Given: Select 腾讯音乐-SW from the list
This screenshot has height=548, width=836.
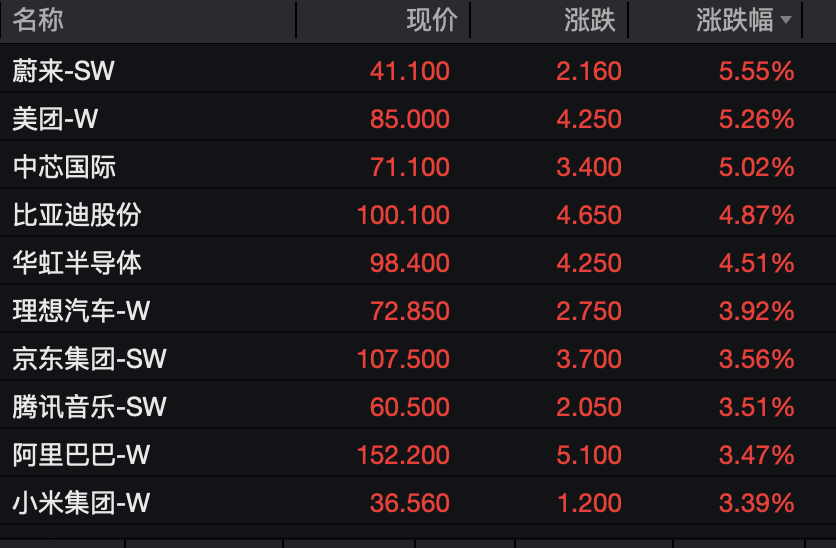Looking at the screenshot, I should (x=89, y=407).
